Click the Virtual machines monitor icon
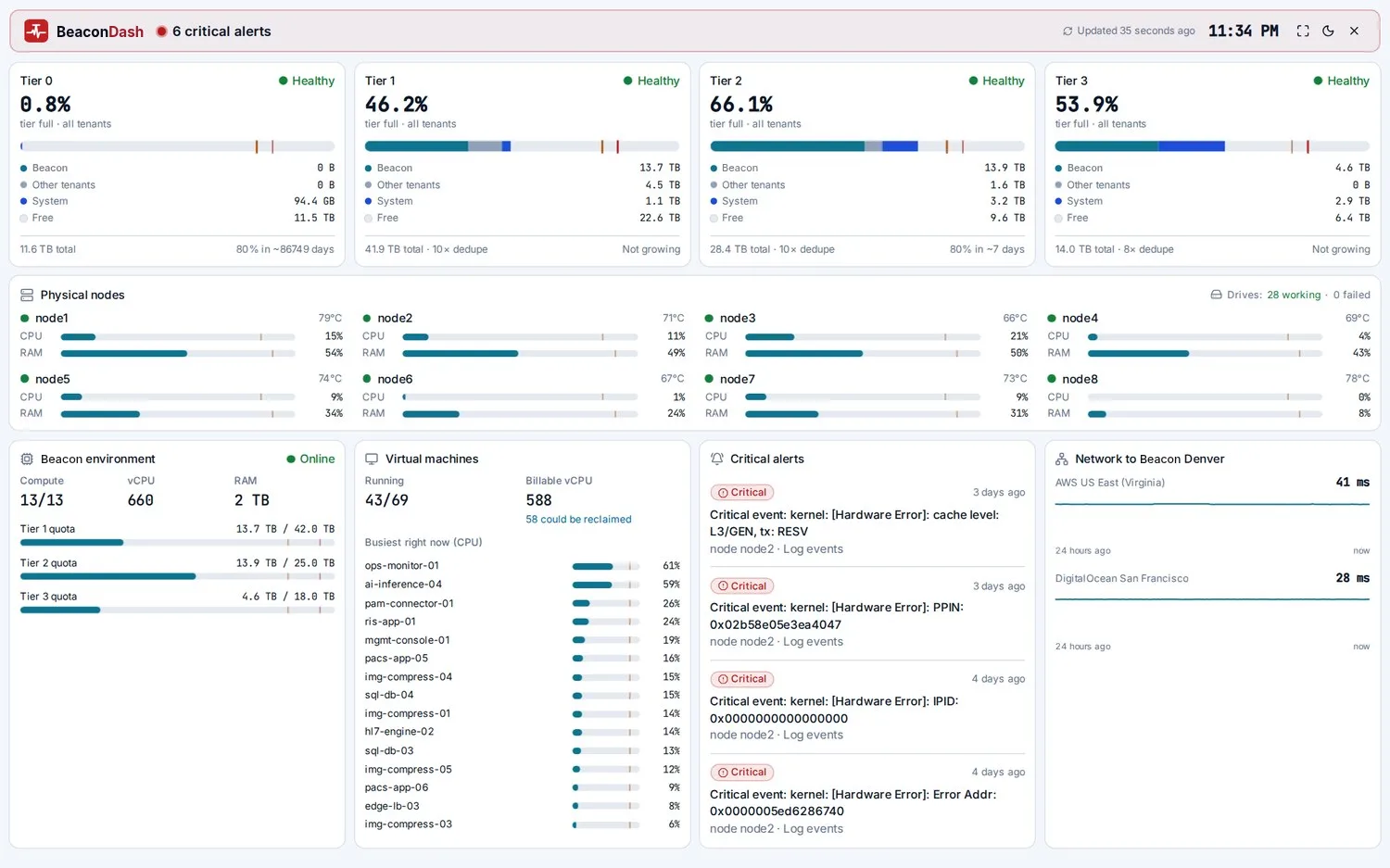 pyautogui.click(x=372, y=459)
